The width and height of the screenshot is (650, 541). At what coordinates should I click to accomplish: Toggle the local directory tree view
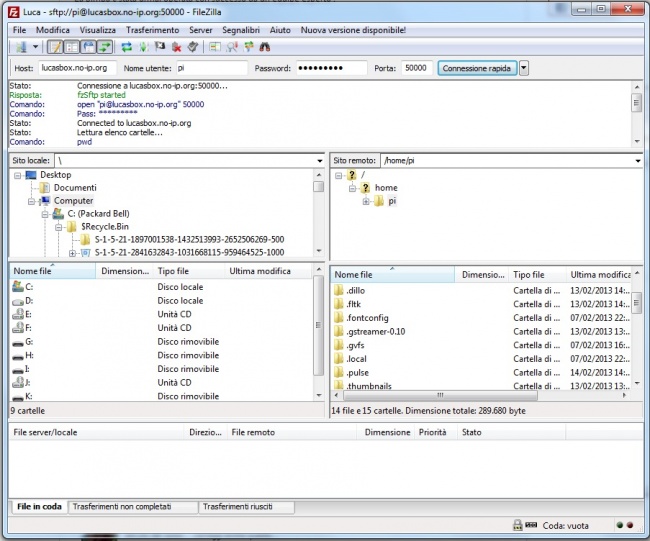point(72,47)
